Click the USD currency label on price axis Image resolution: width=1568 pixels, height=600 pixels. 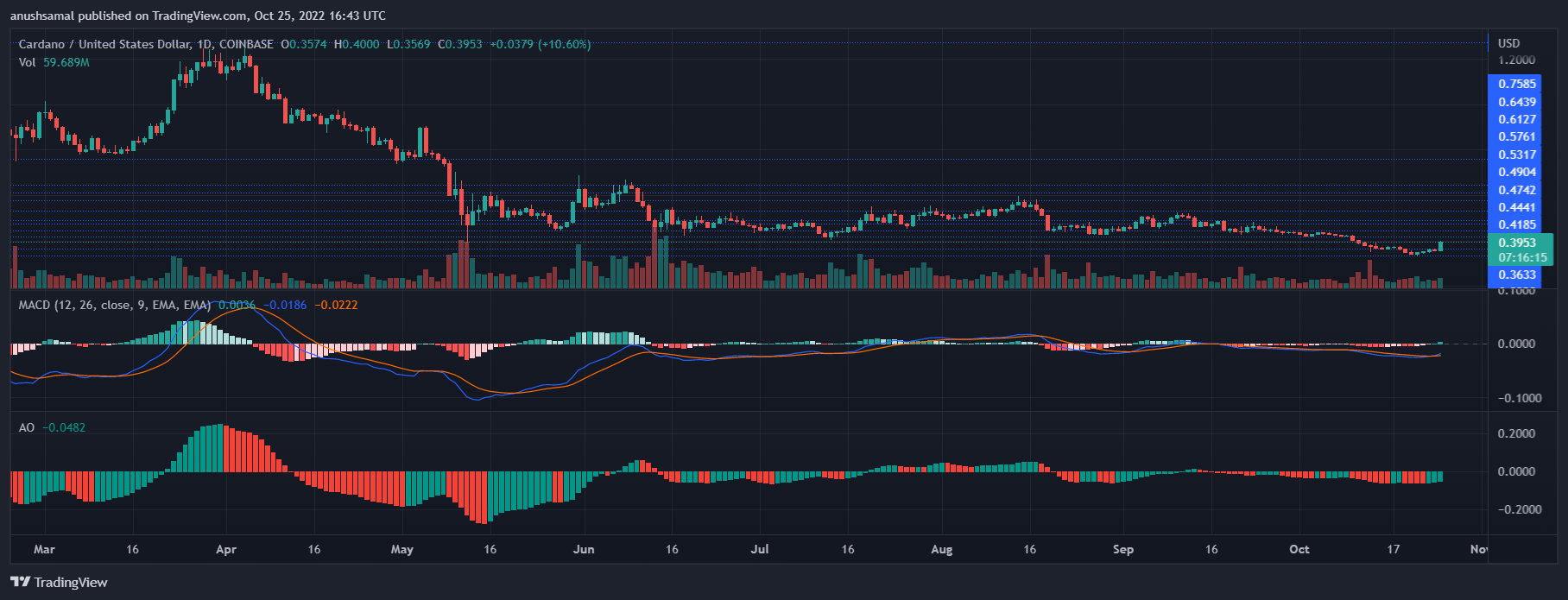coord(1508,43)
